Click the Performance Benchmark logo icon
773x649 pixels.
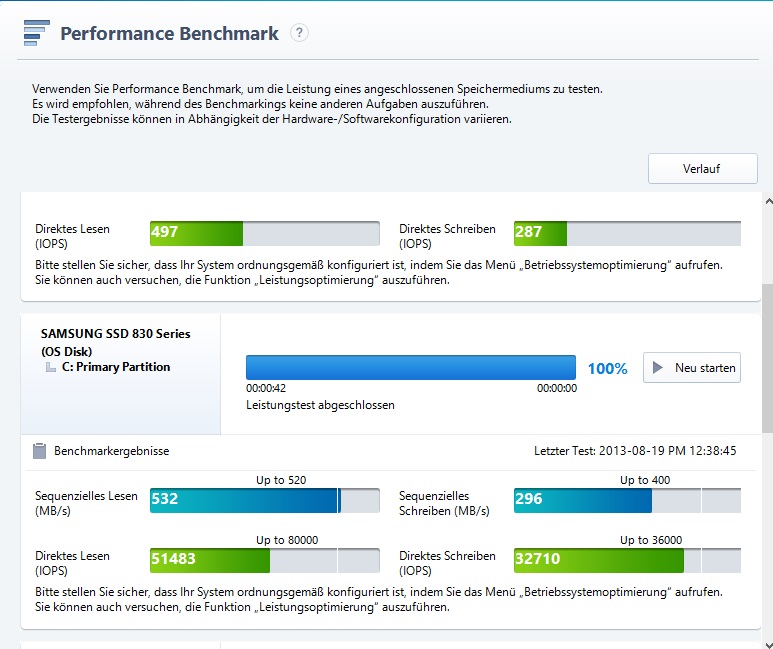[x=37, y=33]
